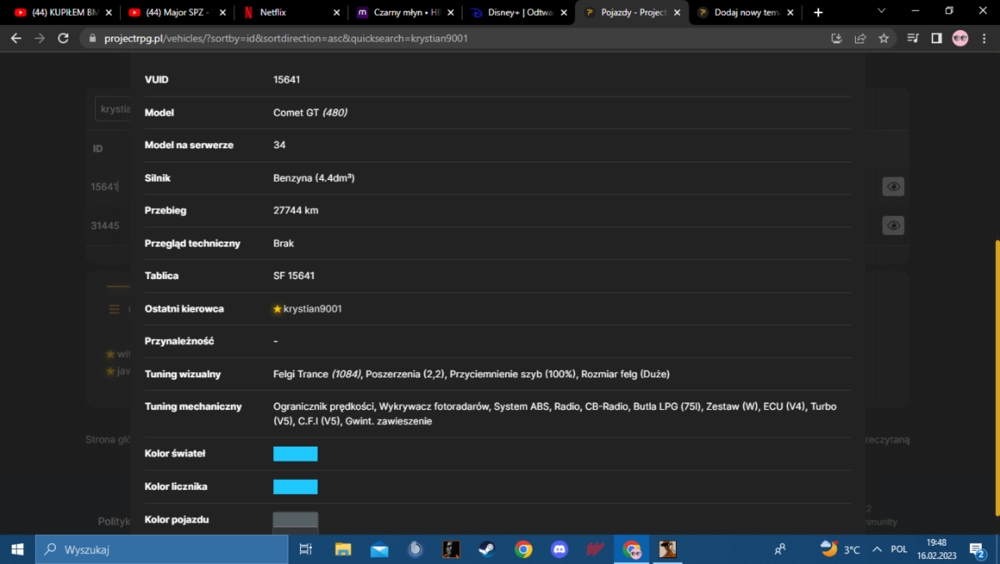Open the install/download page icon in address bar
1000x564 pixels.
[836, 38]
